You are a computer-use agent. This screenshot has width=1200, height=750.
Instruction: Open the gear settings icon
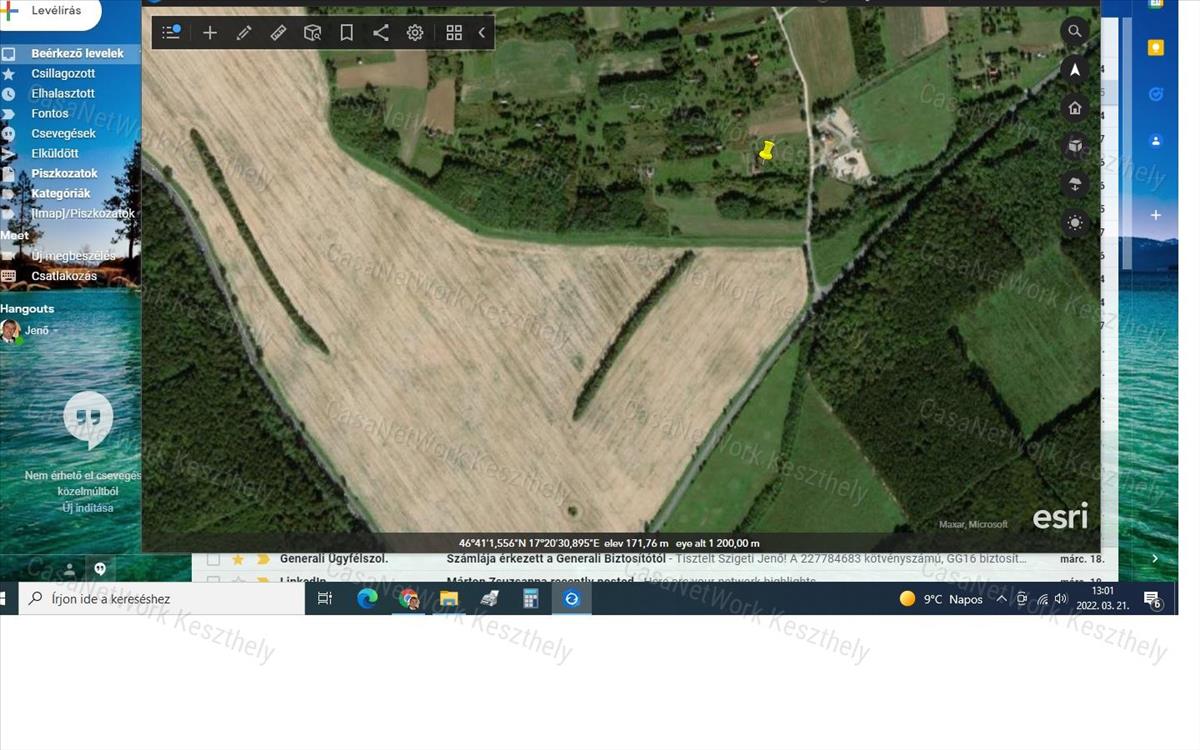(x=415, y=33)
